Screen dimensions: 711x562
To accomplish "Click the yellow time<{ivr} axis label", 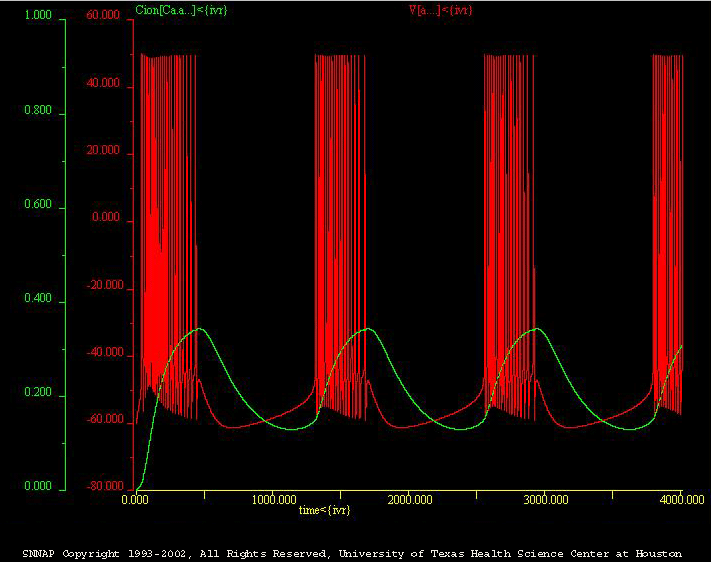I will [x=325, y=510].
